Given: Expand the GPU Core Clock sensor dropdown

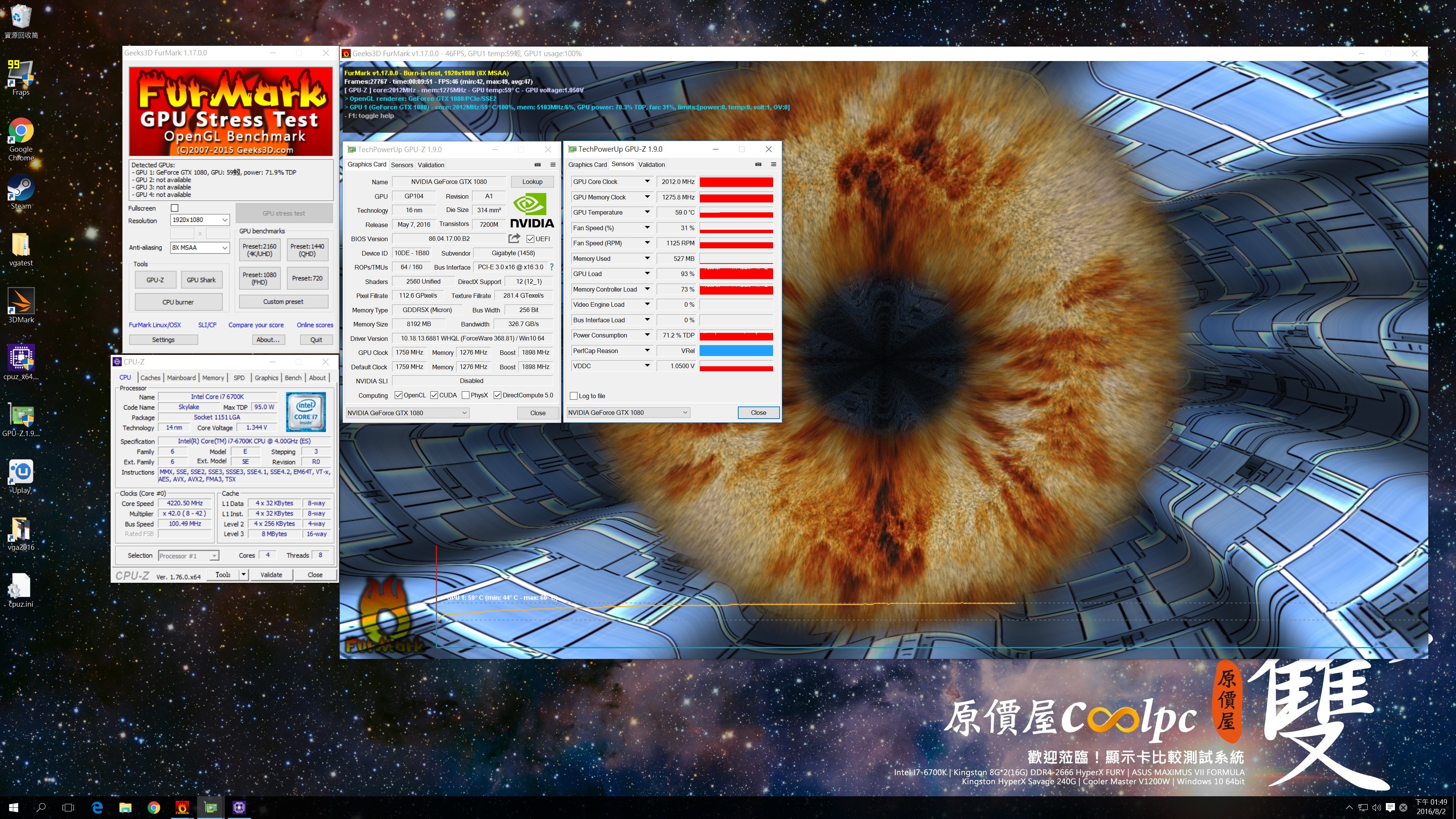Looking at the screenshot, I should click(x=647, y=182).
